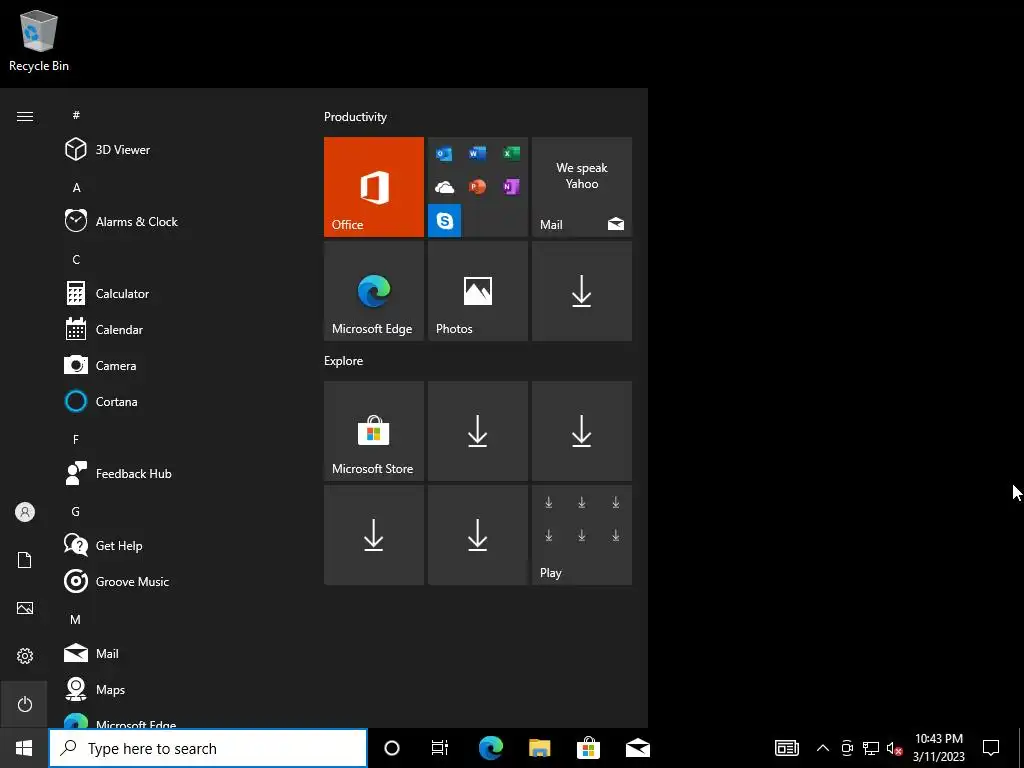Image resolution: width=1024 pixels, height=768 pixels.
Task: Click the A letter group header
Action: (76, 187)
